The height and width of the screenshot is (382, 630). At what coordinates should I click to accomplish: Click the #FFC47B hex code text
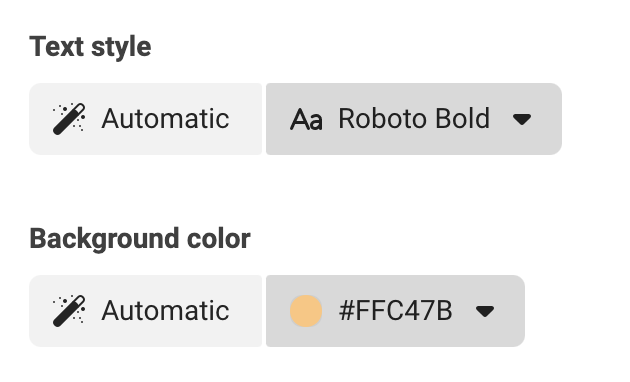(x=396, y=311)
